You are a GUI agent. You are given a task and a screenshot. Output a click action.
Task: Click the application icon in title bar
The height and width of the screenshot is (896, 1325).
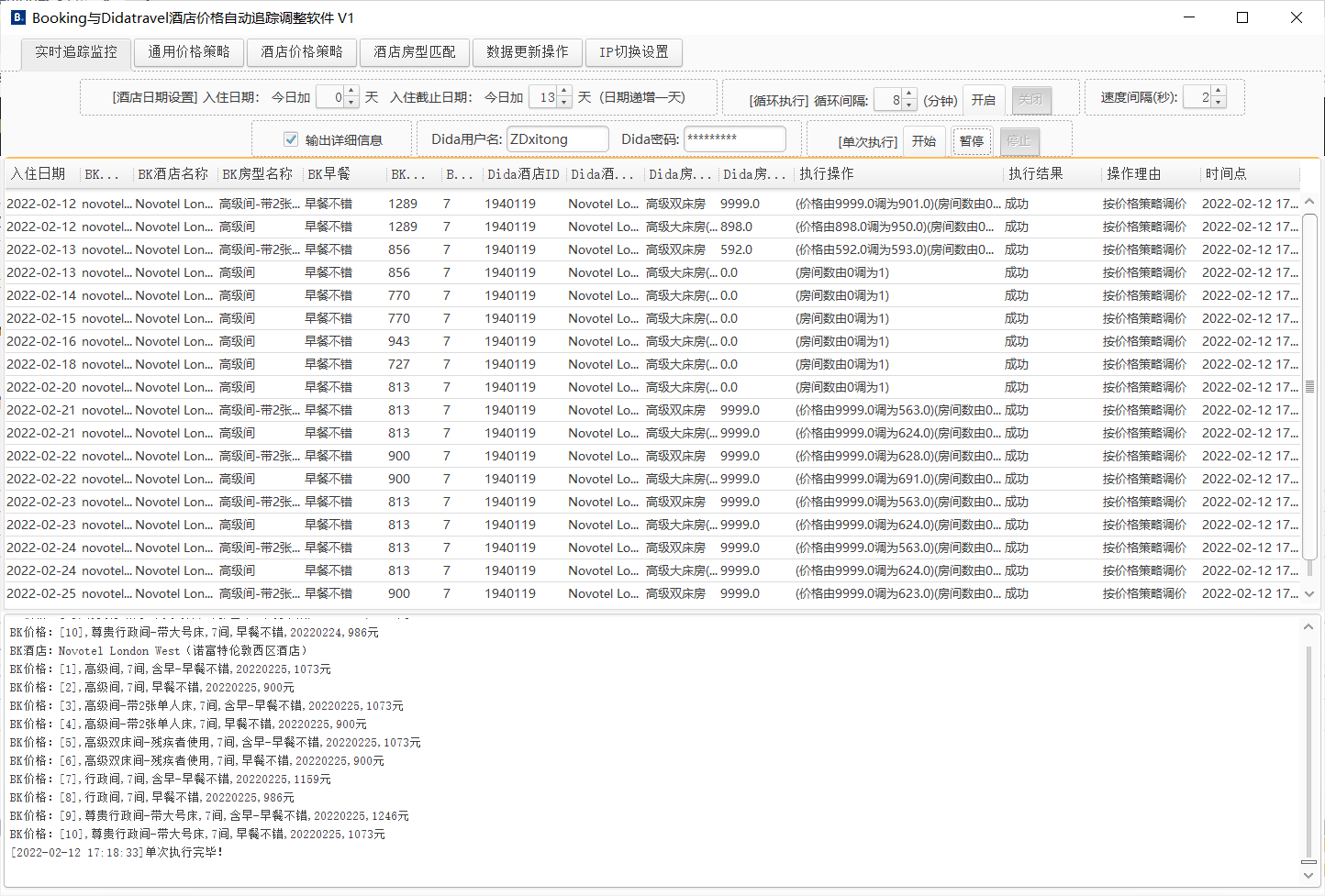pos(17,17)
